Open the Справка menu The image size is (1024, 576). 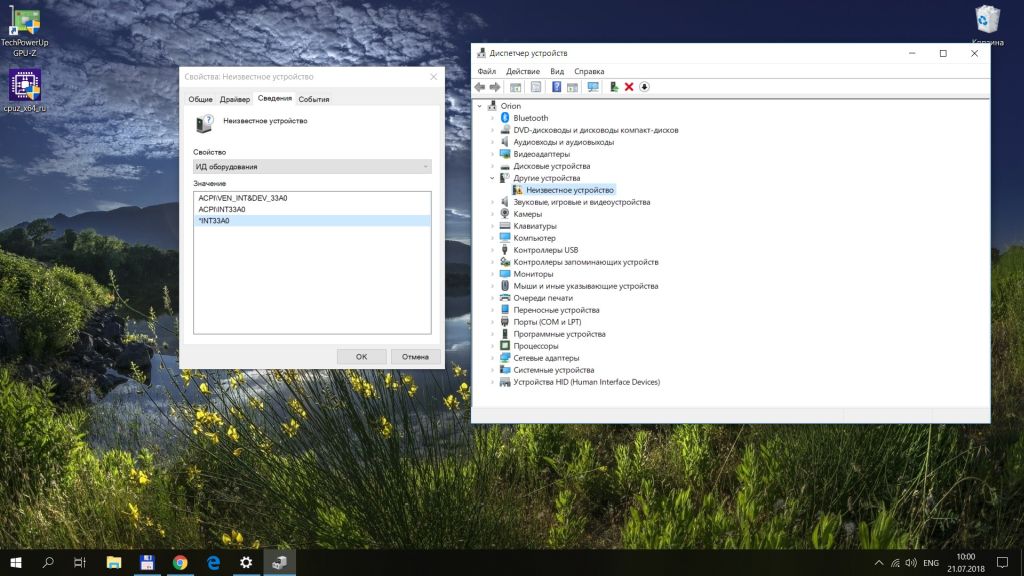pos(589,71)
